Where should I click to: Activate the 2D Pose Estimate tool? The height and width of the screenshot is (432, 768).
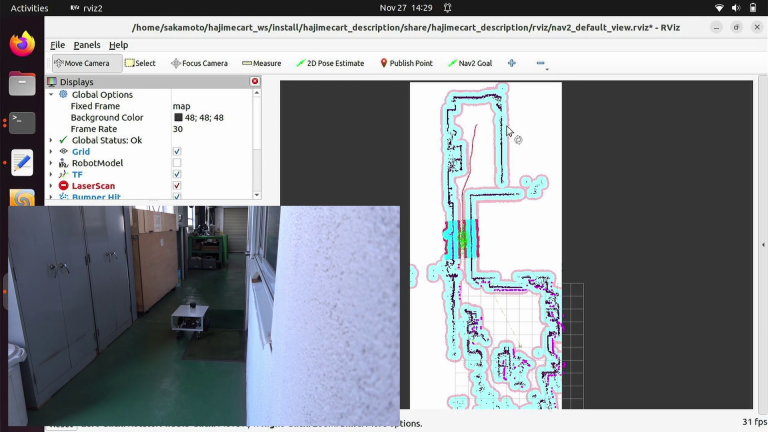point(329,63)
